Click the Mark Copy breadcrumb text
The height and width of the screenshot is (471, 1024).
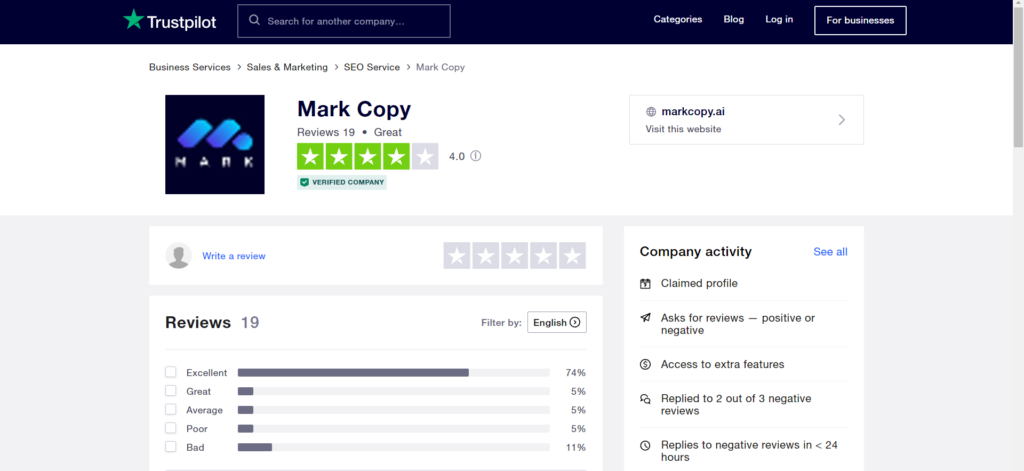pyautogui.click(x=440, y=67)
